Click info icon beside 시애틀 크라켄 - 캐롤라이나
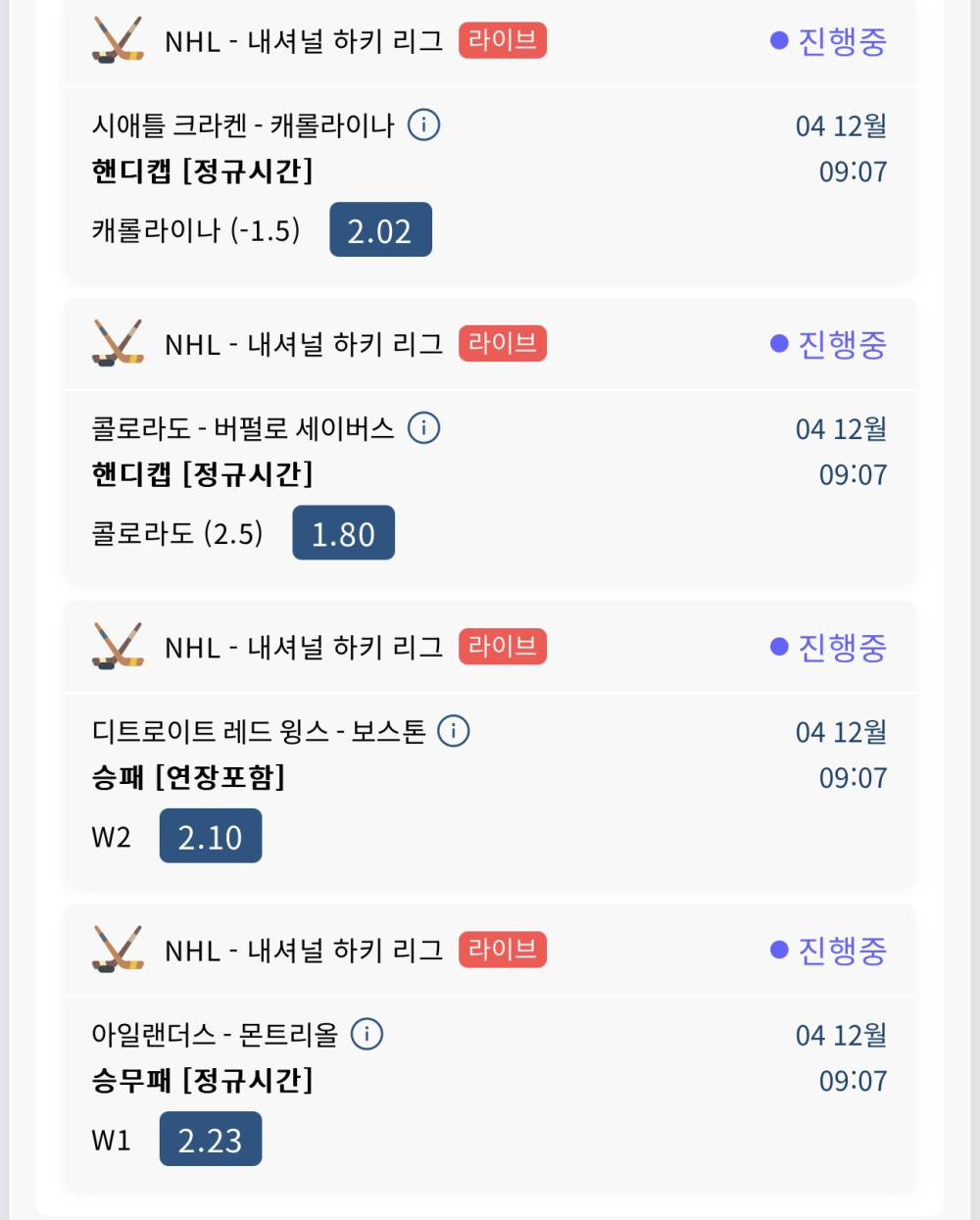This screenshot has height=1220, width=980. pyautogui.click(x=423, y=125)
